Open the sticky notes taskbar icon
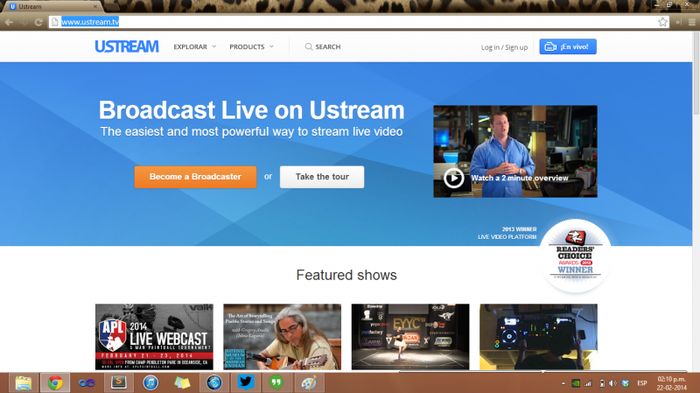 point(182,383)
